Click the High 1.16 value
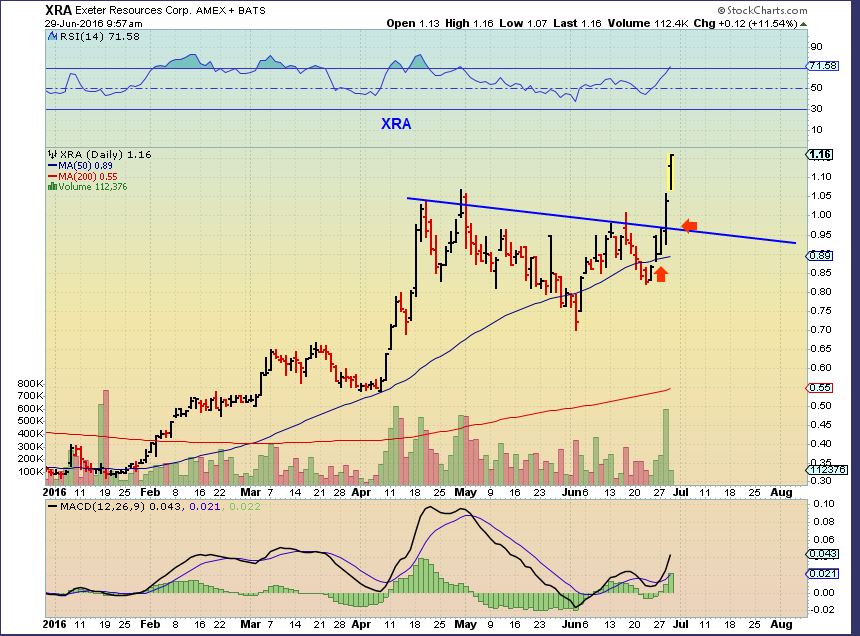 coord(469,24)
